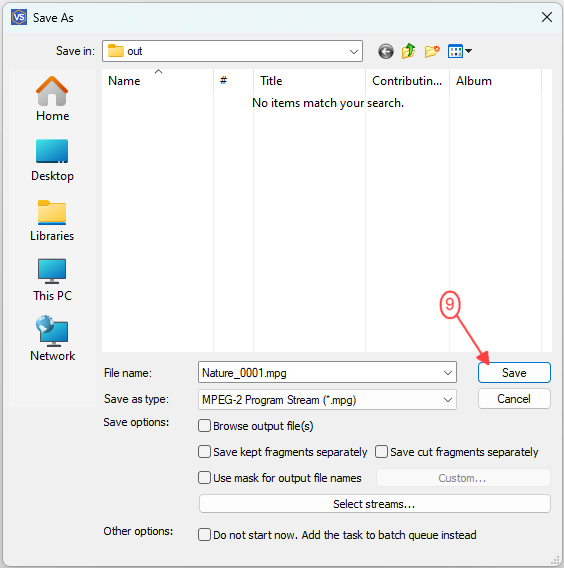Create a new folder icon

[432, 51]
